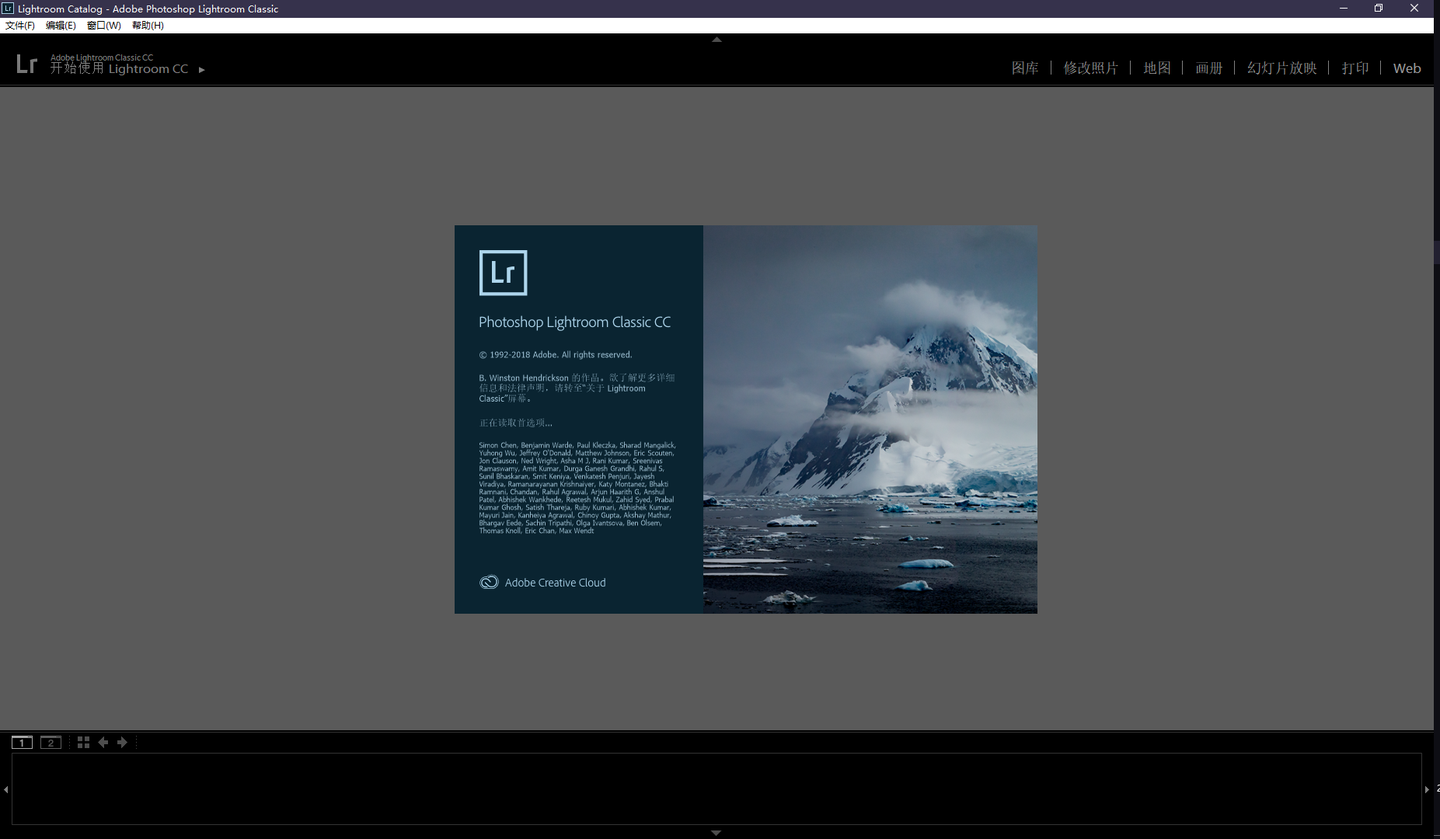Click the 1992-2018 Adobe copyright line
This screenshot has height=839, width=1440.
(x=555, y=355)
